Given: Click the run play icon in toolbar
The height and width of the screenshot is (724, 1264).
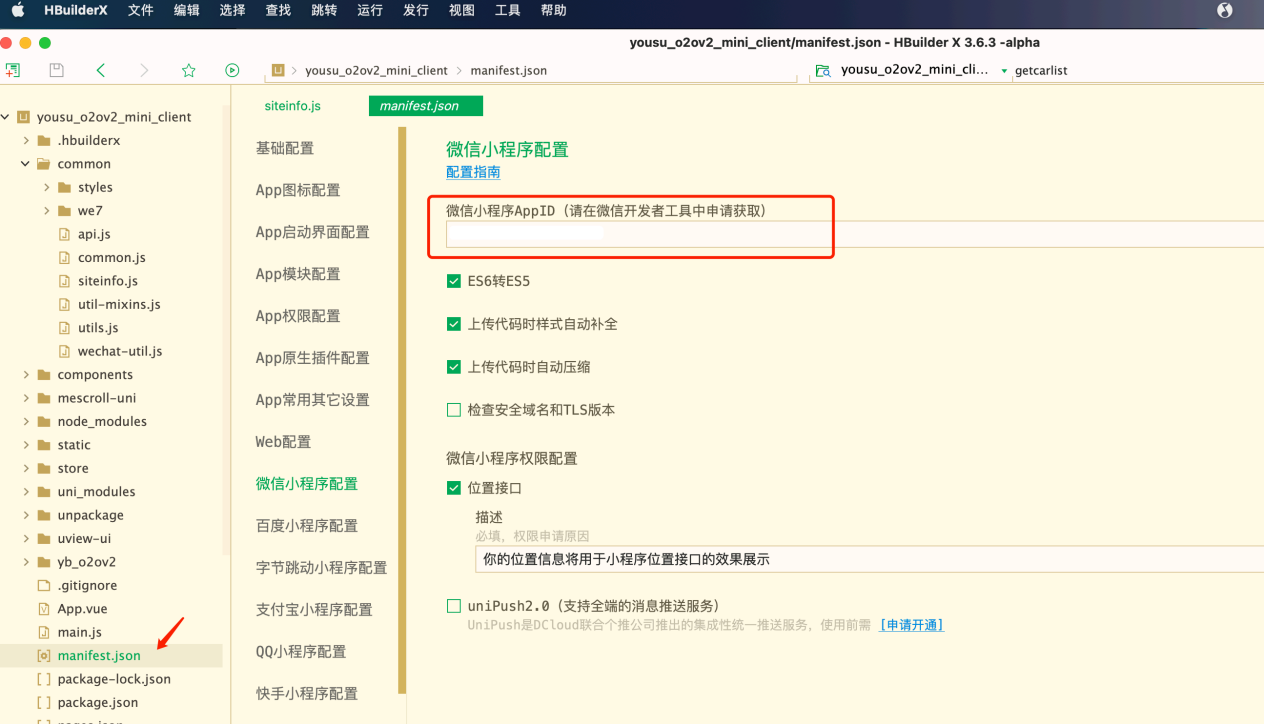Looking at the screenshot, I should pyautogui.click(x=232, y=70).
